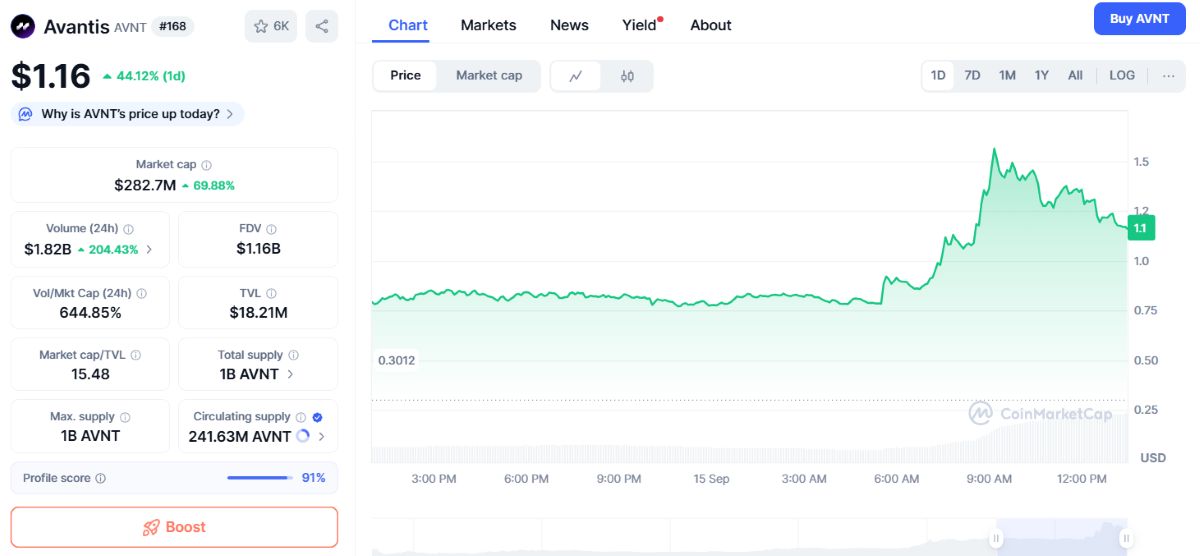This screenshot has width=1200, height=556.
Task: Expand the Why is AVNT's price up chevron
Action: pos(230,114)
